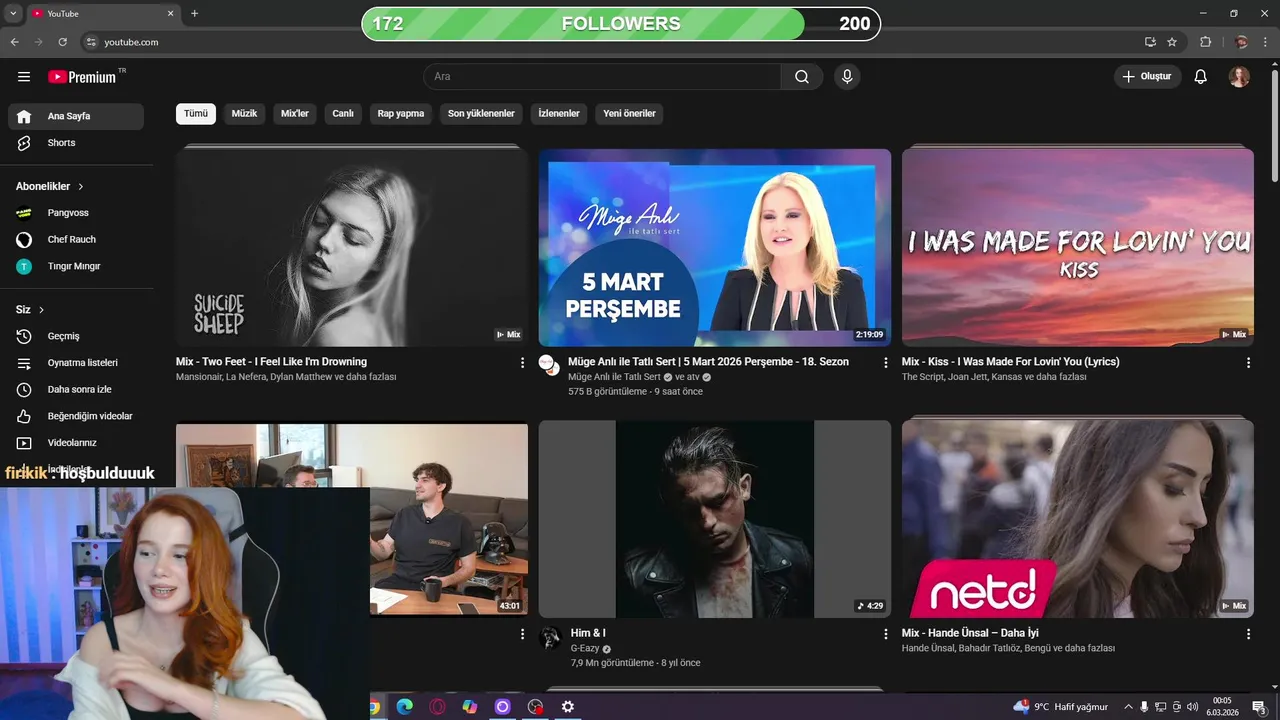Go back using the browser back arrow
The width and height of the screenshot is (1280, 720).
click(14, 42)
